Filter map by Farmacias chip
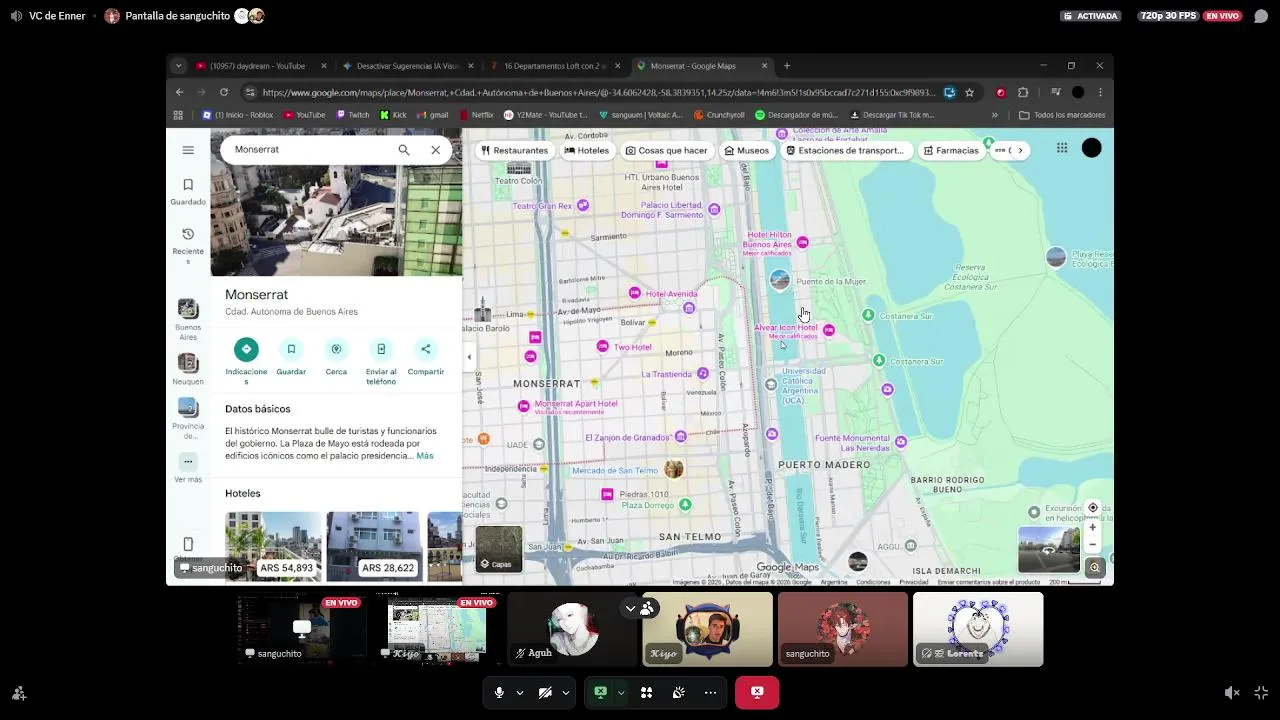 (x=951, y=151)
